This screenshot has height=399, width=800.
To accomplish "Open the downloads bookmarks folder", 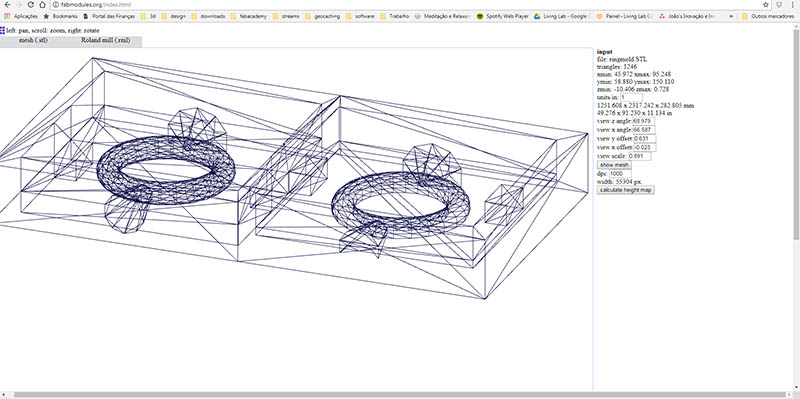I will click(208, 16).
